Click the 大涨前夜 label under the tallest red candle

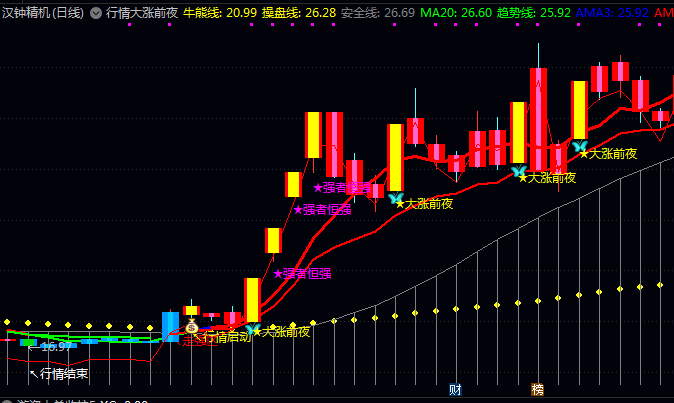click(547, 178)
